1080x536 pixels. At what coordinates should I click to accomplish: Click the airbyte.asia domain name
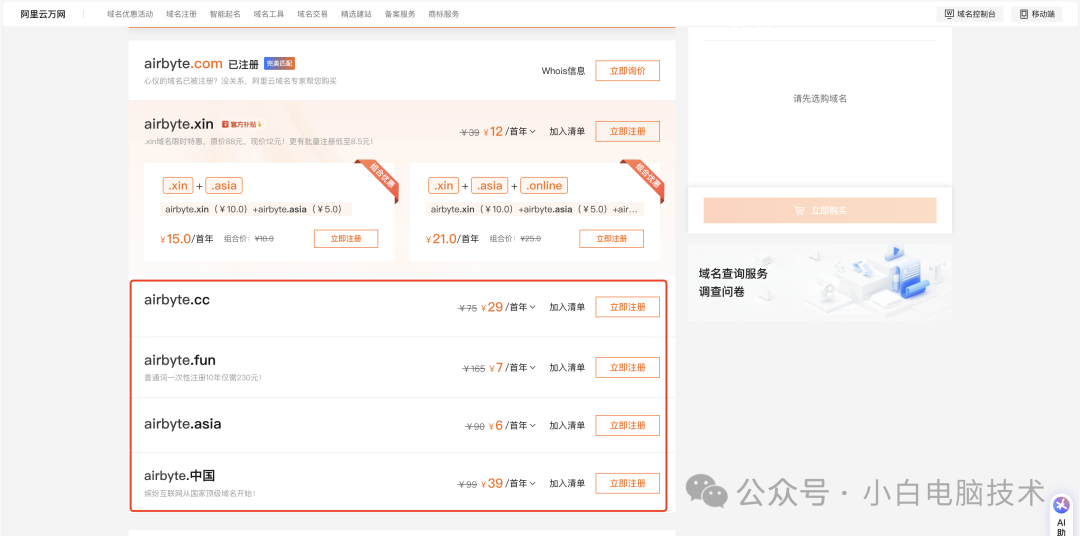(183, 424)
